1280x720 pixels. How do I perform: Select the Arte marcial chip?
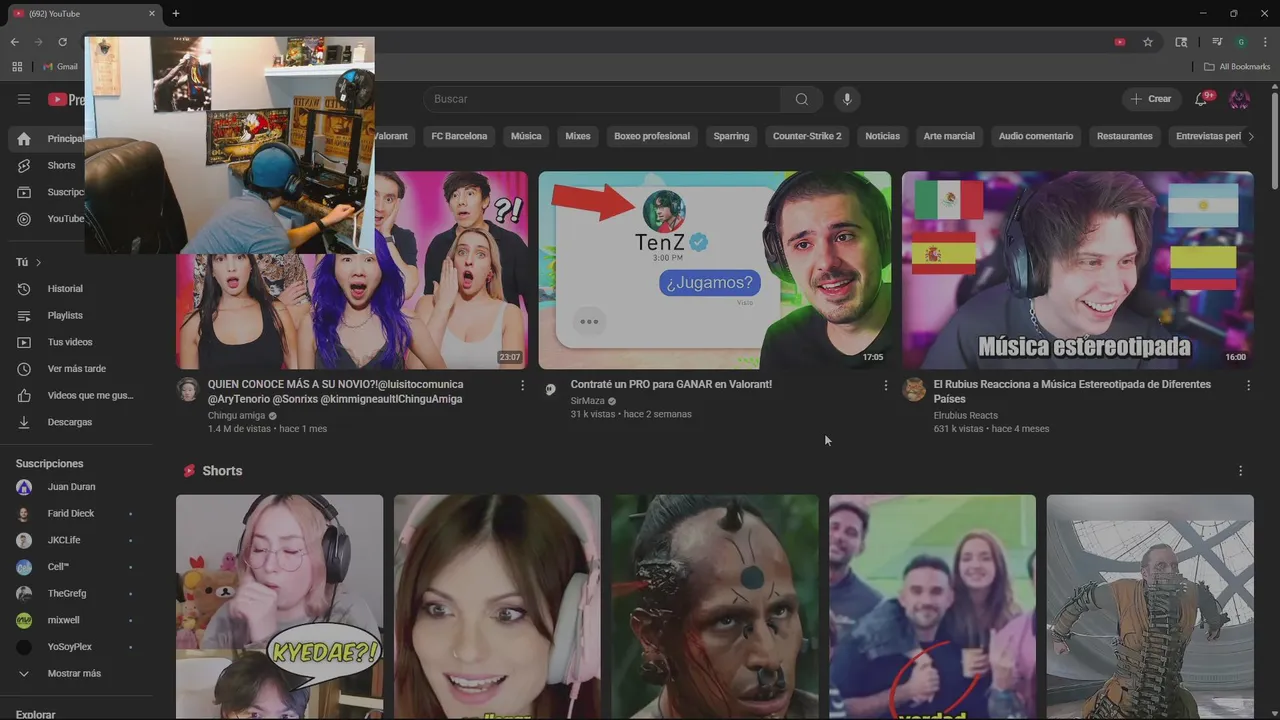949,136
